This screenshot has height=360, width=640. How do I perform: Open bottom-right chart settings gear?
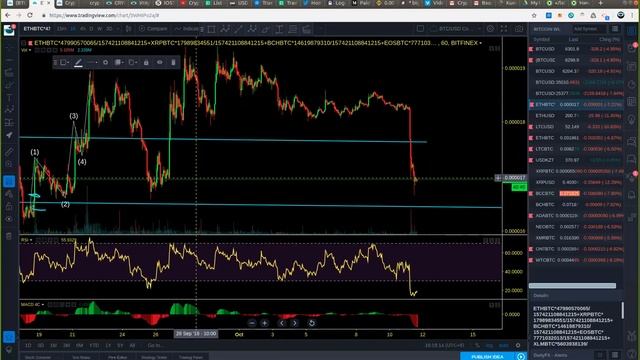(518, 345)
